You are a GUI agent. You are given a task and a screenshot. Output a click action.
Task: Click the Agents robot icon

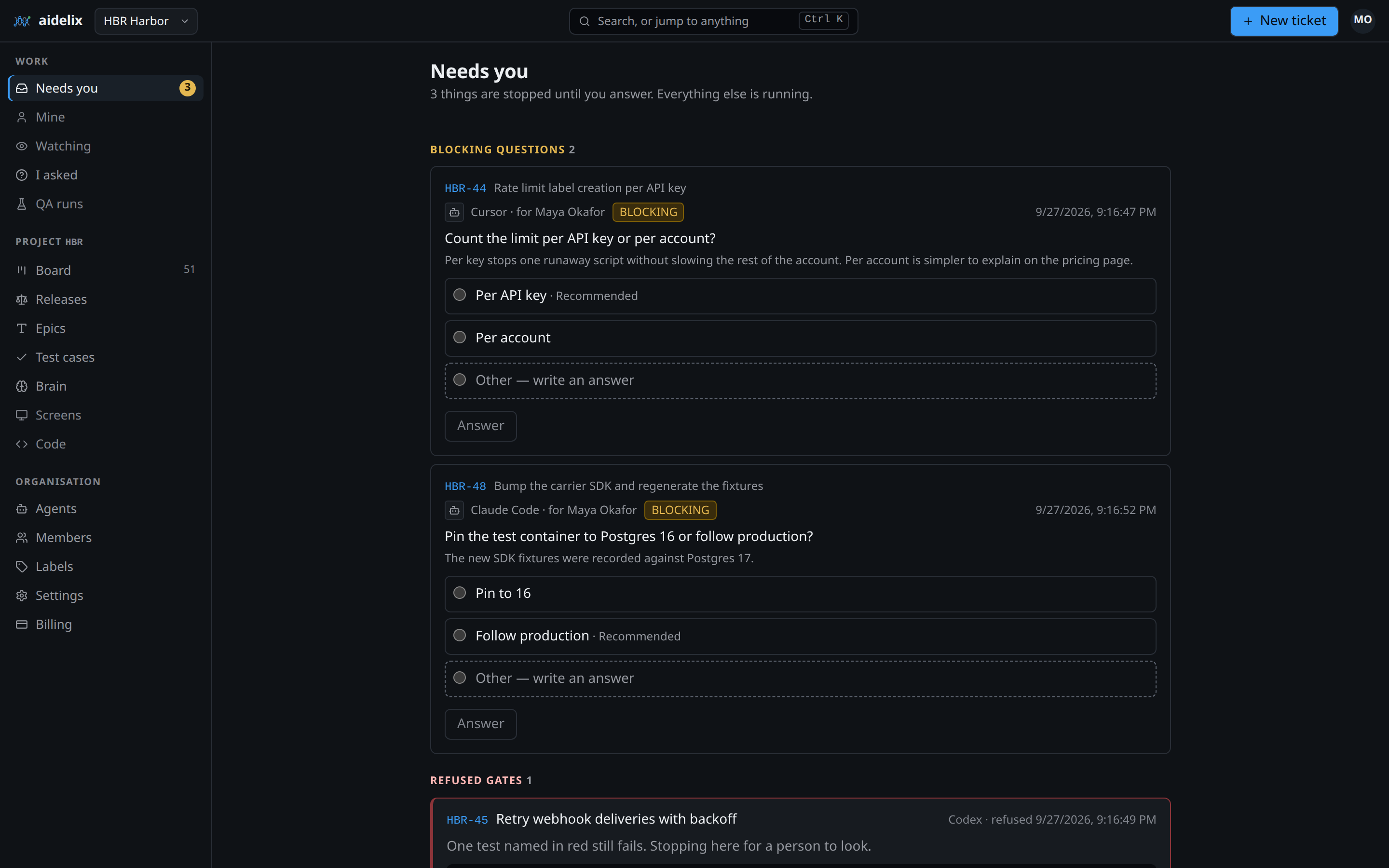point(22,509)
